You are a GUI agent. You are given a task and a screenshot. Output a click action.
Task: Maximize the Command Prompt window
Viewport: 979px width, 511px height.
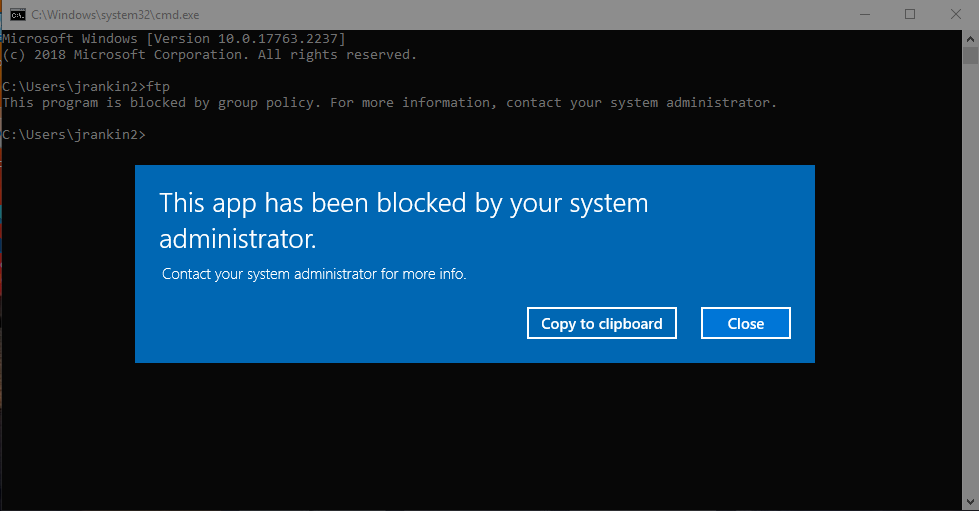point(910,14)
